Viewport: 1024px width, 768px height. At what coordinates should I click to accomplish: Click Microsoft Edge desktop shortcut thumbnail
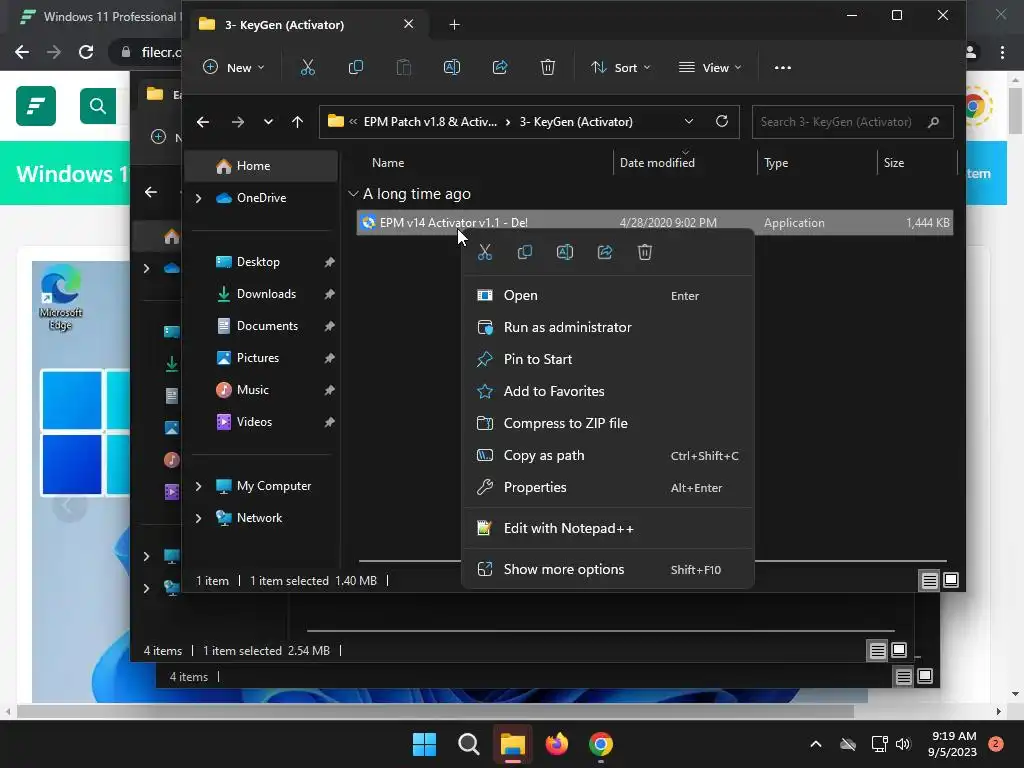coord(61,298)
